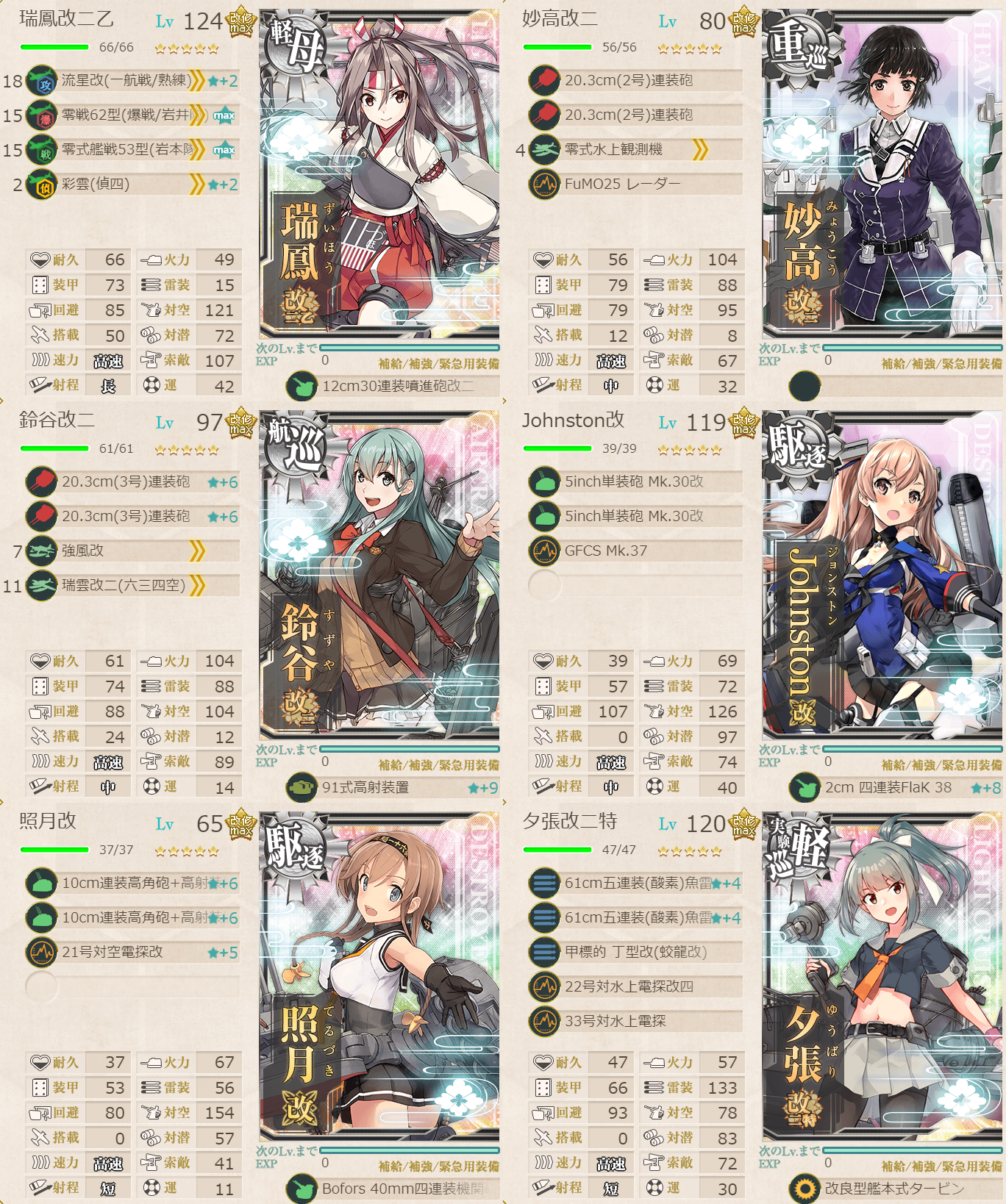
Task: Select 零式水上観測機 seaplane icon
Action: (545, 149)
